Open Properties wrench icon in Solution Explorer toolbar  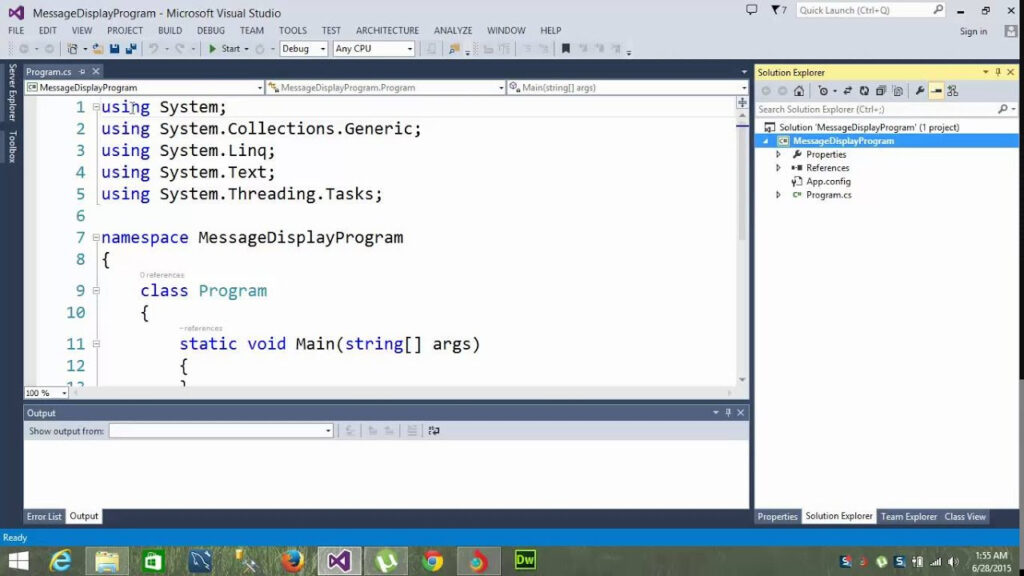click(x=920, y=91)
